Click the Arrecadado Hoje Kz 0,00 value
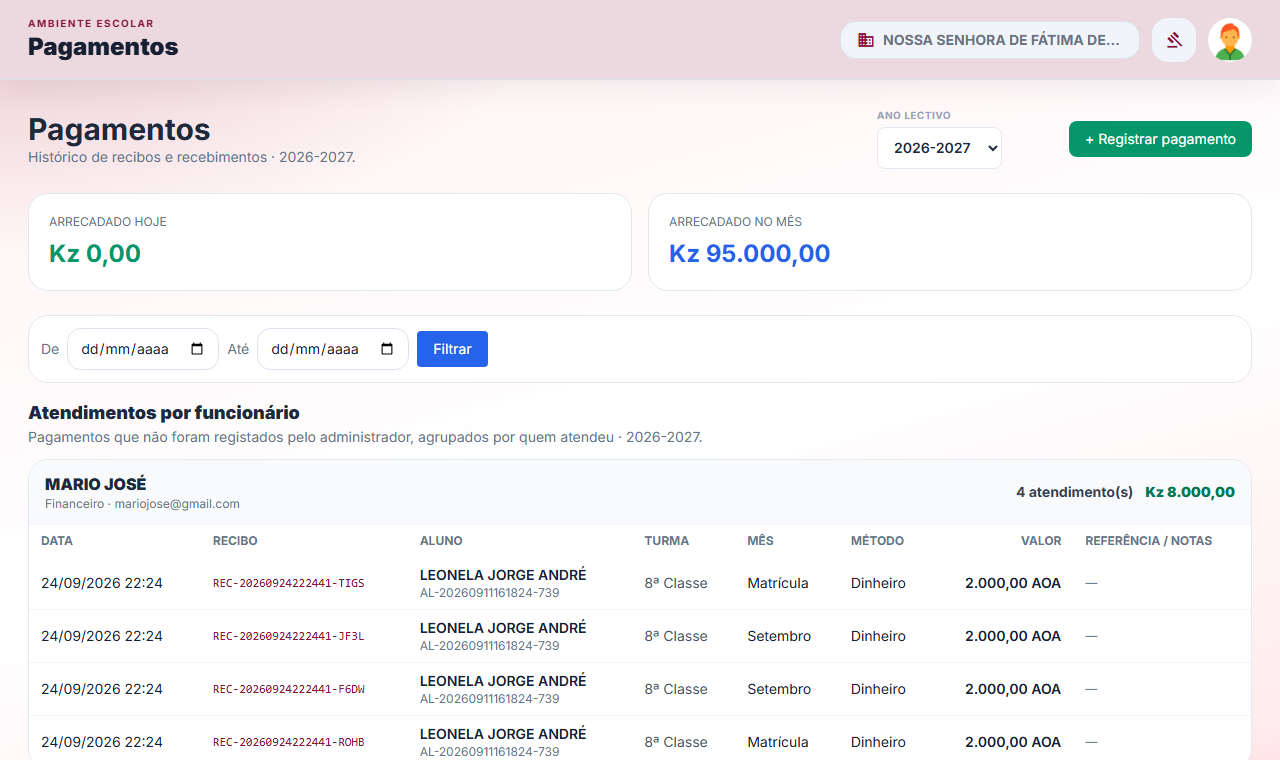 95,253
